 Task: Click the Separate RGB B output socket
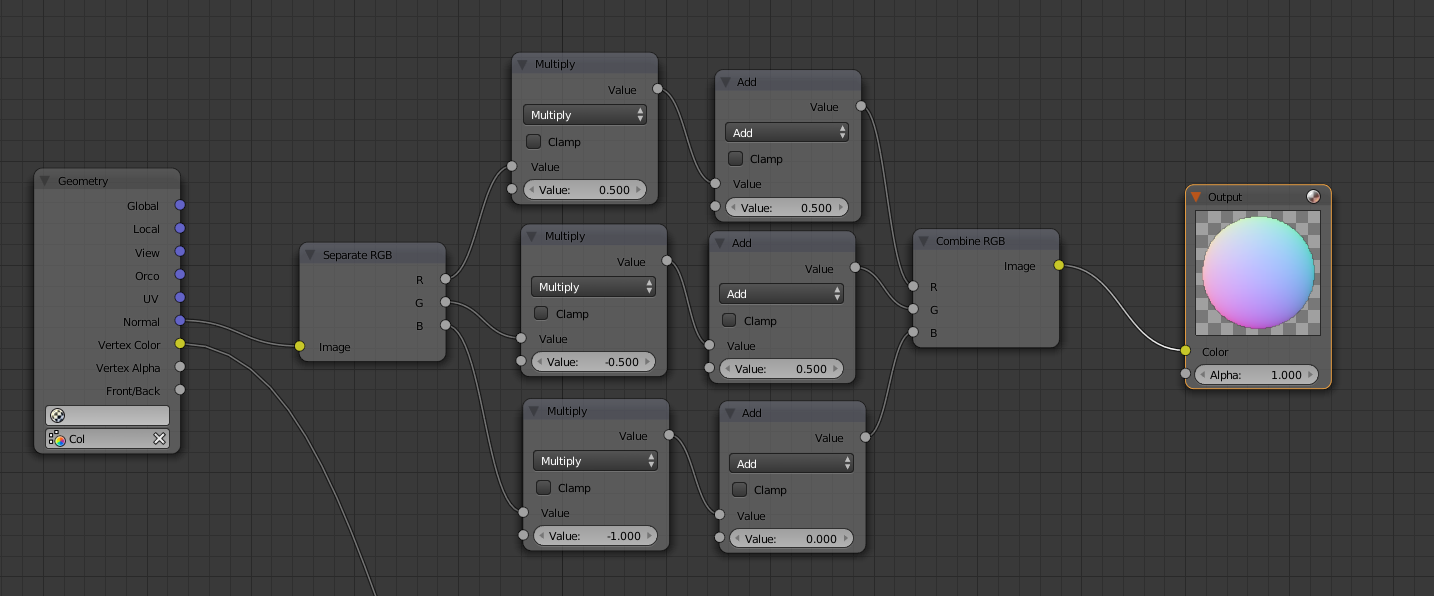445,325
